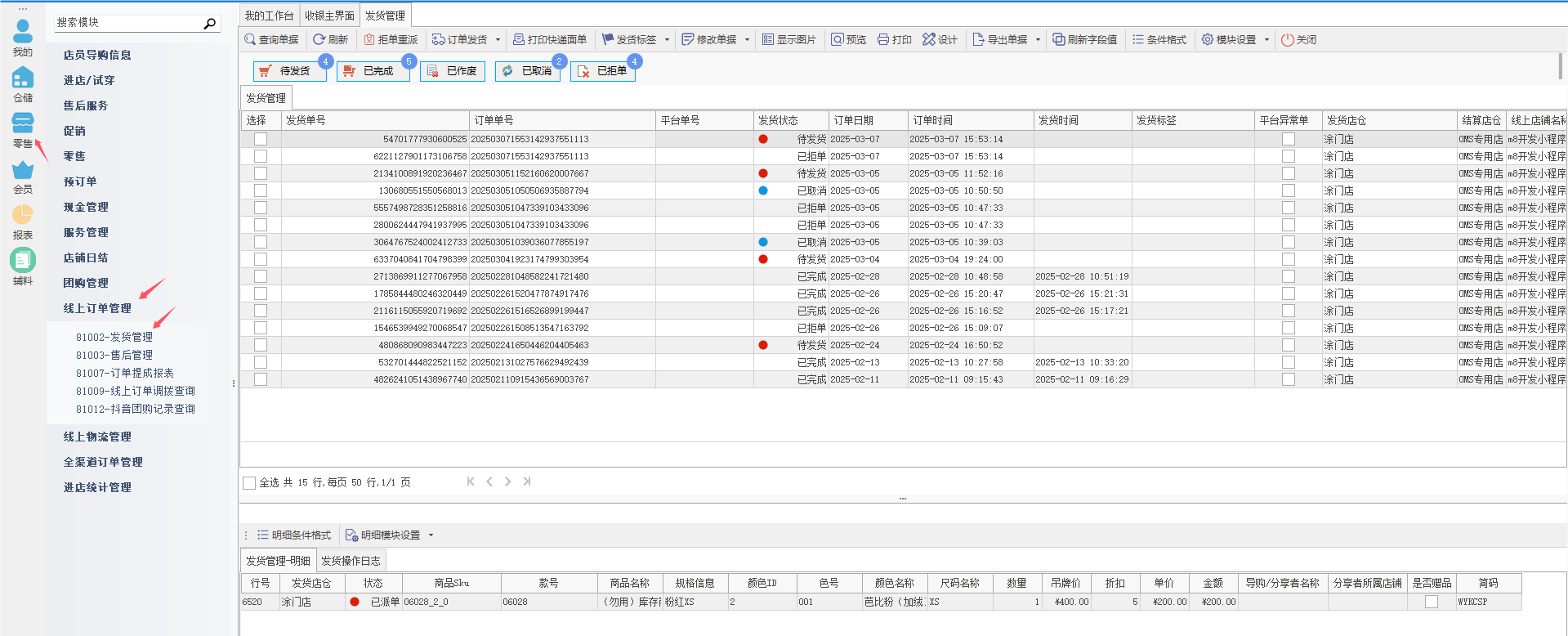This screenshot has height=636, width=1568.
Task: Open the 模块设置 dropdown arrow
Action: click(x=1266, y=39)
